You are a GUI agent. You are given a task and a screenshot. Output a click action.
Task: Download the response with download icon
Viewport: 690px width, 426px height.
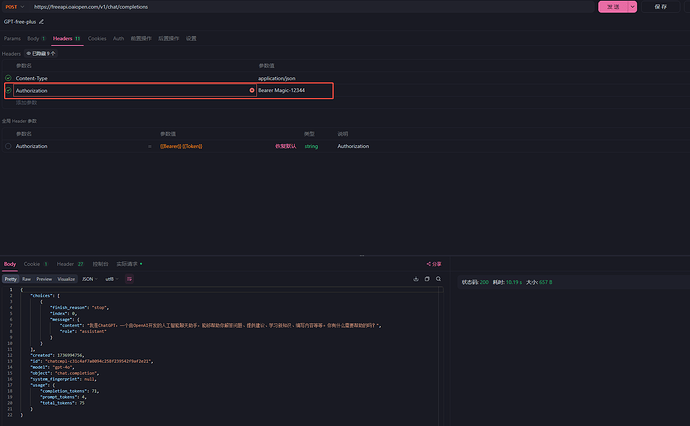point(416,279)
